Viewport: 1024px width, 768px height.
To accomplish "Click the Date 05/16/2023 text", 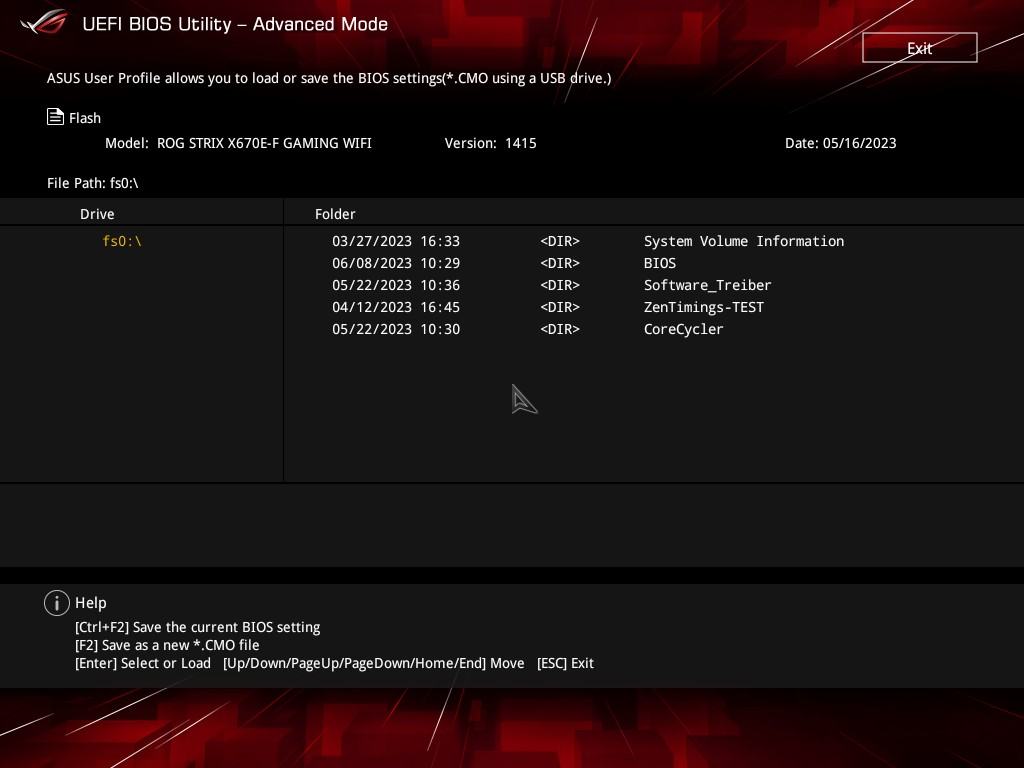I will (840, 143).
